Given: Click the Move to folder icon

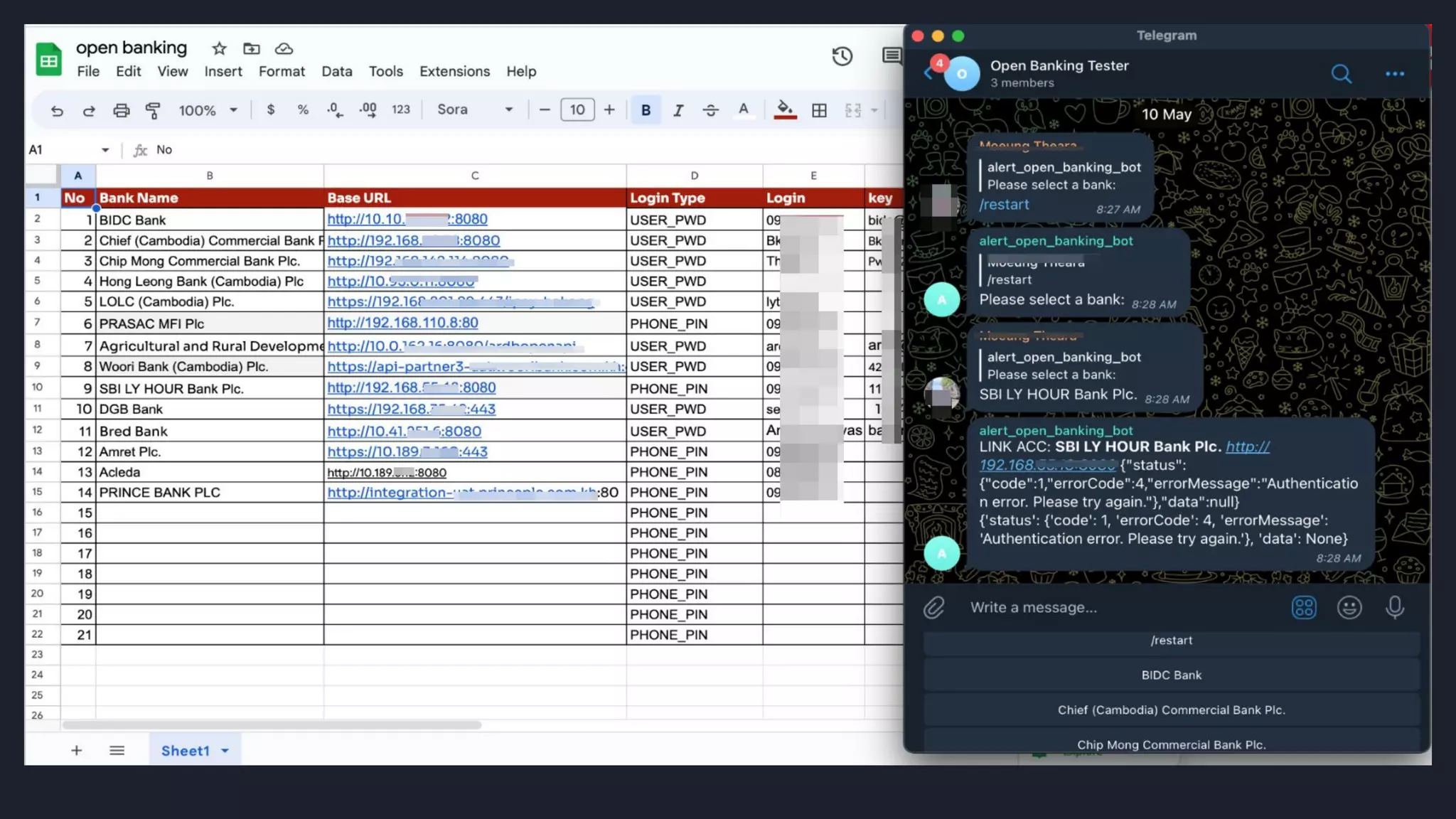Looking at the screenshot, I should (252, 48).
